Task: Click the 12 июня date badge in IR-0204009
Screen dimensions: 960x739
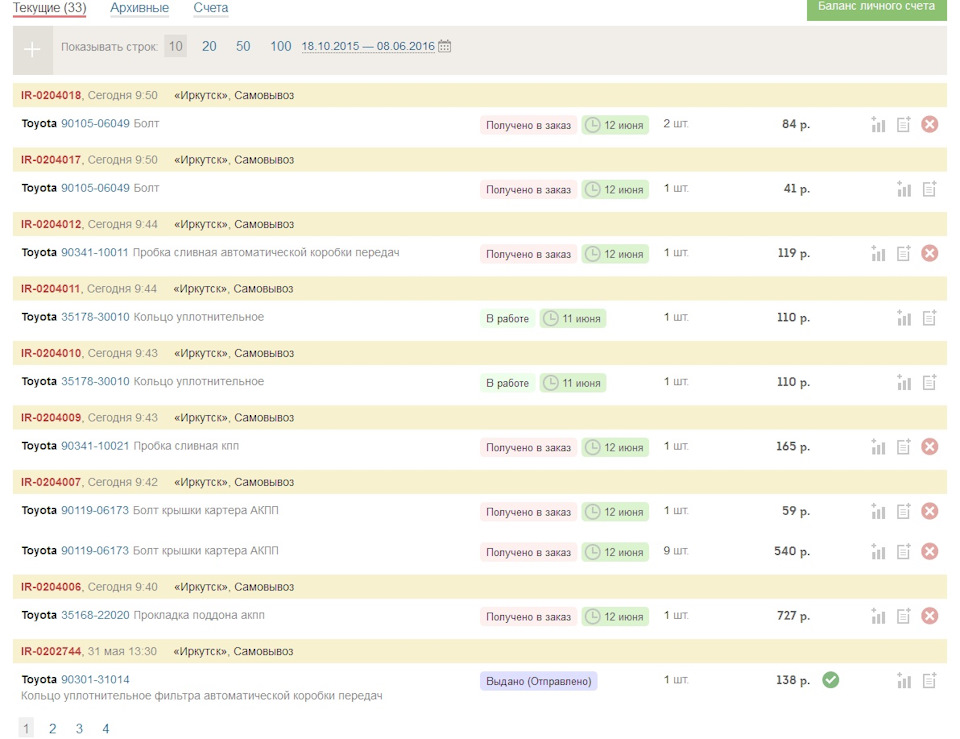Action: click(x=615, y=448)
